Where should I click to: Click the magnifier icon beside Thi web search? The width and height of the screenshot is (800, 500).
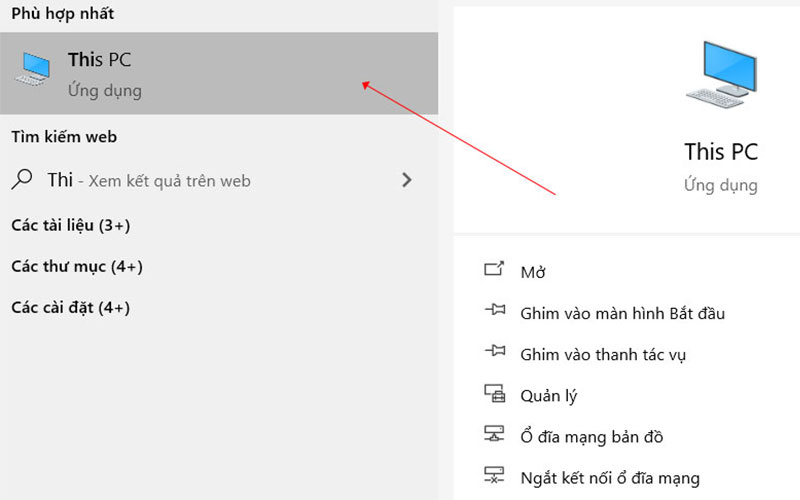22,180
